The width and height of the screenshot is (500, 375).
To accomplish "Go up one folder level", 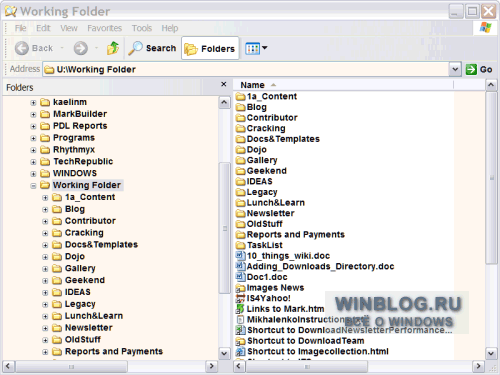I will click(113, 48).
